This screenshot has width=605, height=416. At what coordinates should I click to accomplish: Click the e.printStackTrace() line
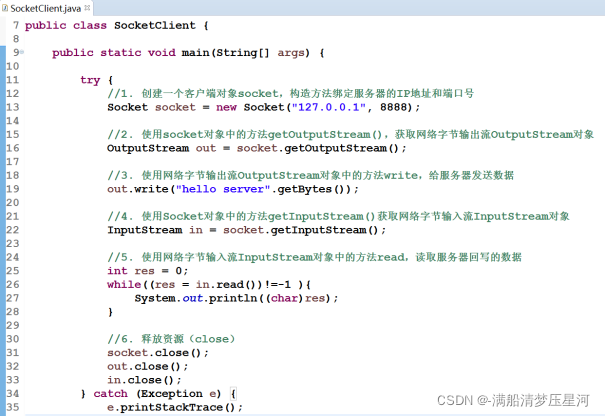175,407
